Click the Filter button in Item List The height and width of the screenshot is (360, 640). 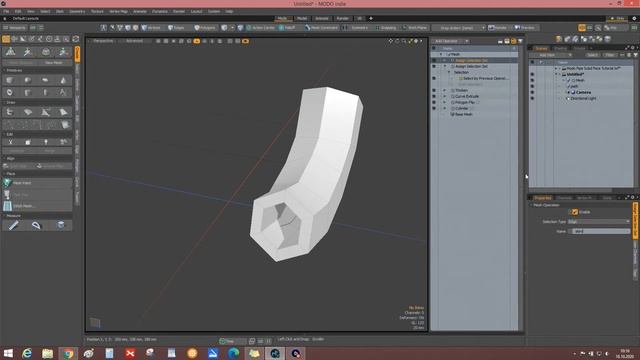[610, 55]
